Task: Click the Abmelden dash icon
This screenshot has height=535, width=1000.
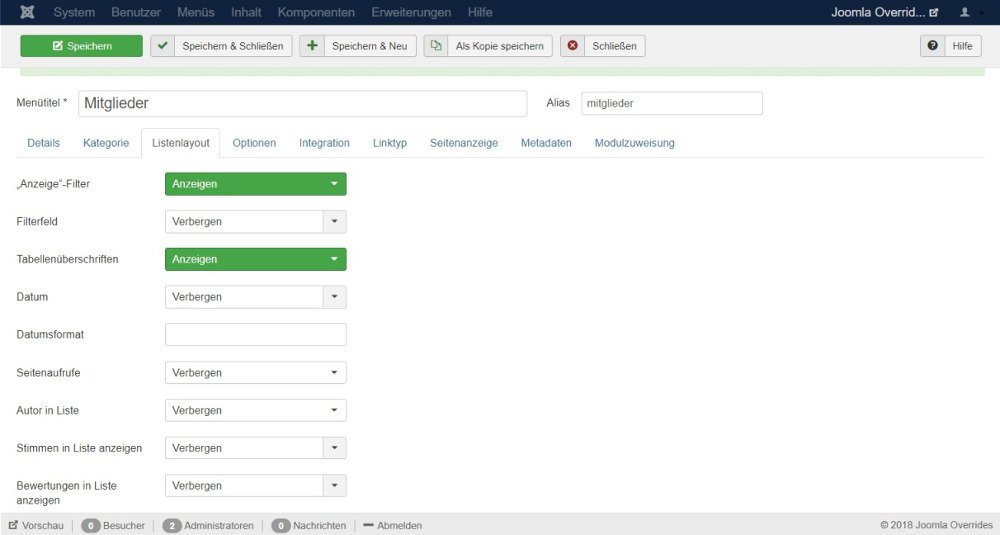Action: 368,525
